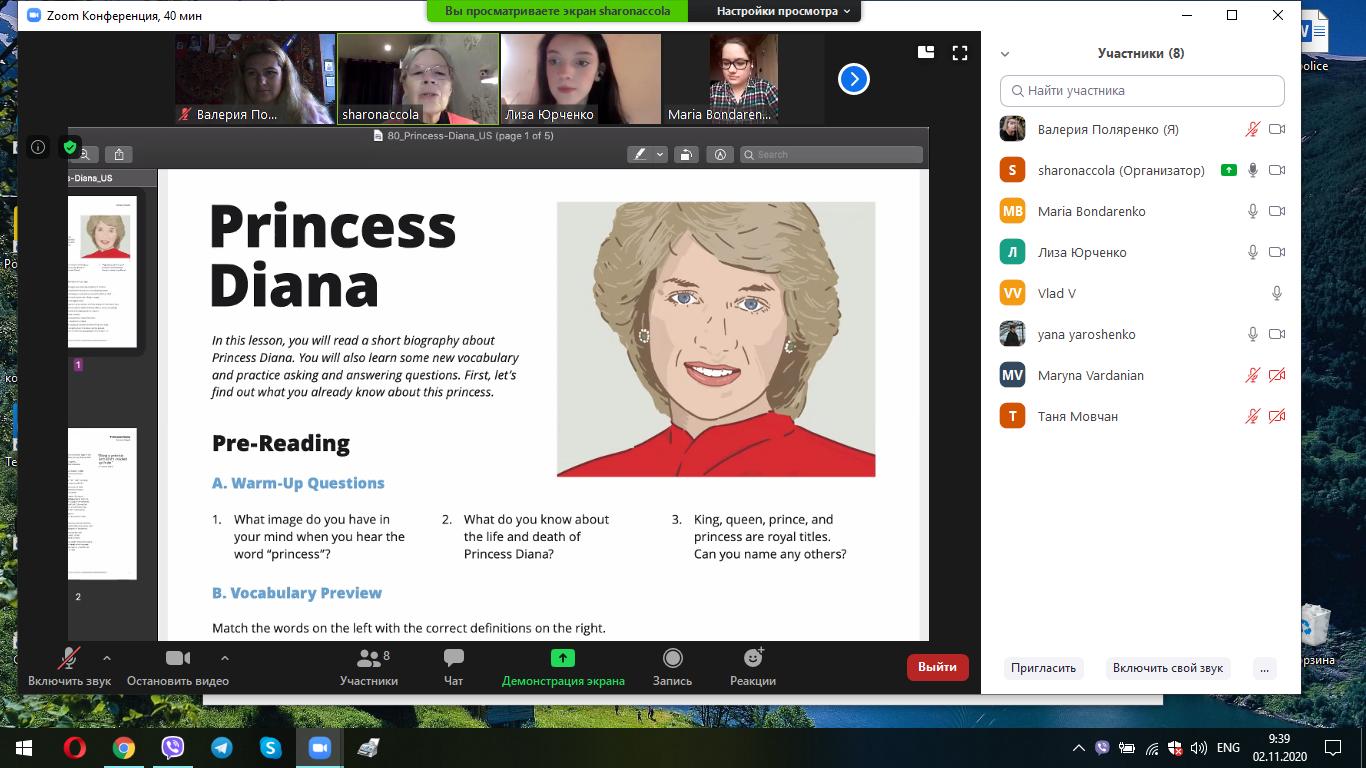The width and height of the screenshot is (1366, 768).
Task: Click disabled camera icon for Таня Мовчан
Action: point(1277,416)
